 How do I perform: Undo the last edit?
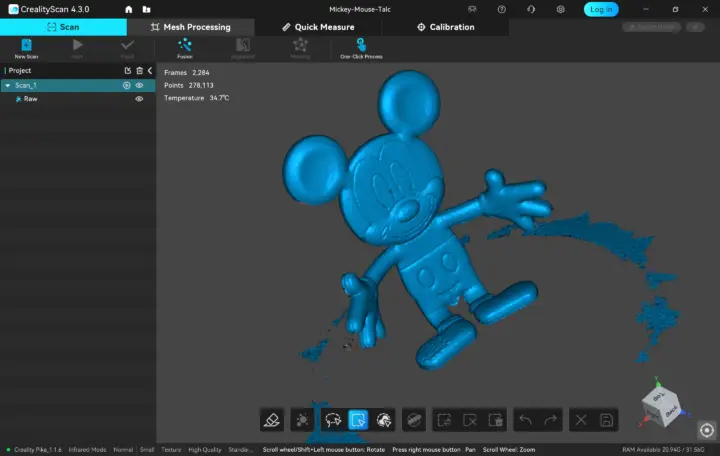click(525, 420)
